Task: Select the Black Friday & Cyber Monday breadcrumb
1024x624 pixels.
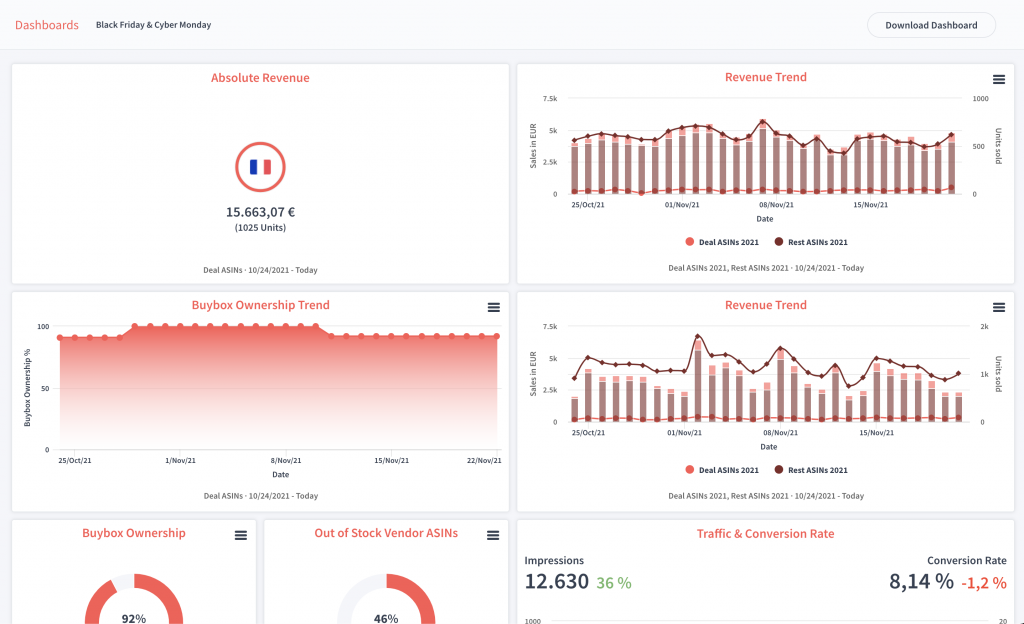Action: (153, 25)
